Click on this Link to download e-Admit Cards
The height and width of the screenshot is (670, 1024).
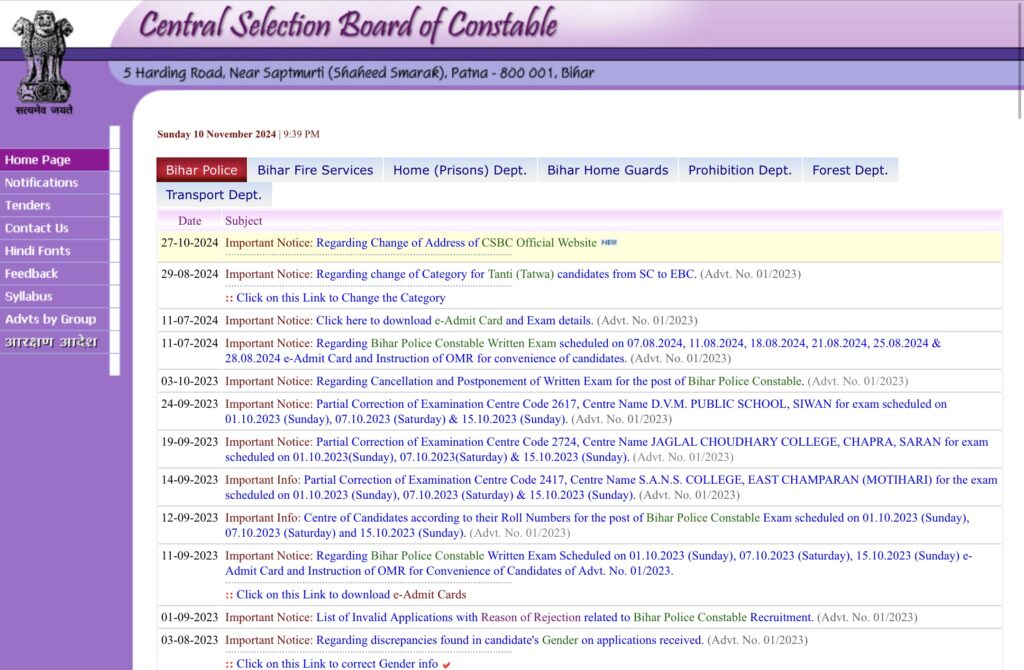pos(351,595)
